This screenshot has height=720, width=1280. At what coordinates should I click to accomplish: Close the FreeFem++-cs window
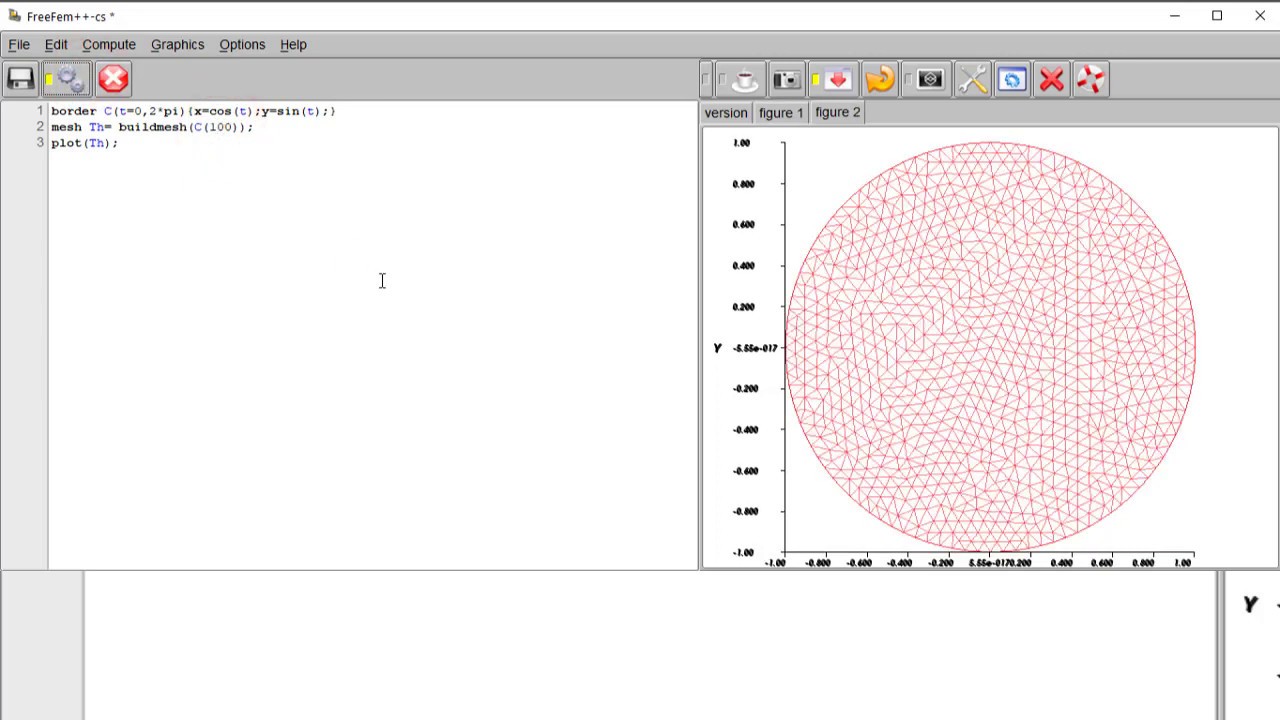click(1260, 16)
